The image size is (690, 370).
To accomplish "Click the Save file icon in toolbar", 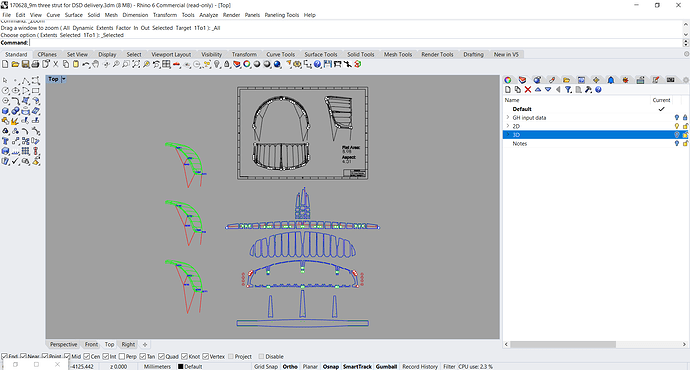I will pos(26,64).
